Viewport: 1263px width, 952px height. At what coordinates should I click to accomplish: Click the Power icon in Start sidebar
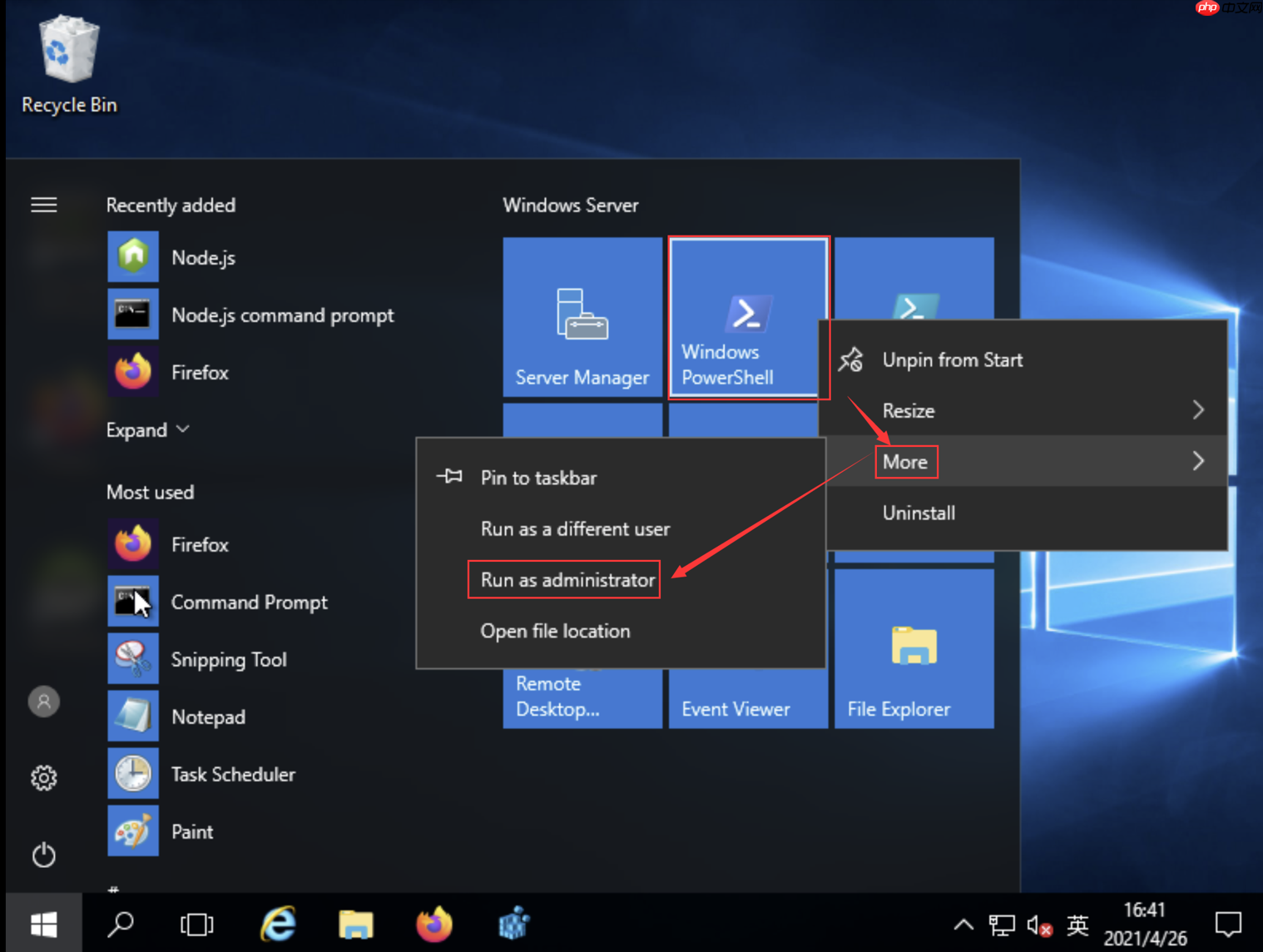[x=43, y=855]
